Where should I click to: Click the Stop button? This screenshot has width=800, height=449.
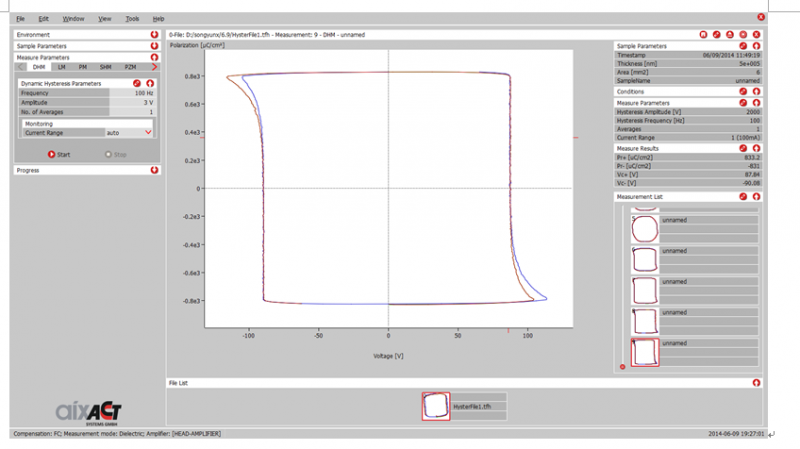pos(116,154)
